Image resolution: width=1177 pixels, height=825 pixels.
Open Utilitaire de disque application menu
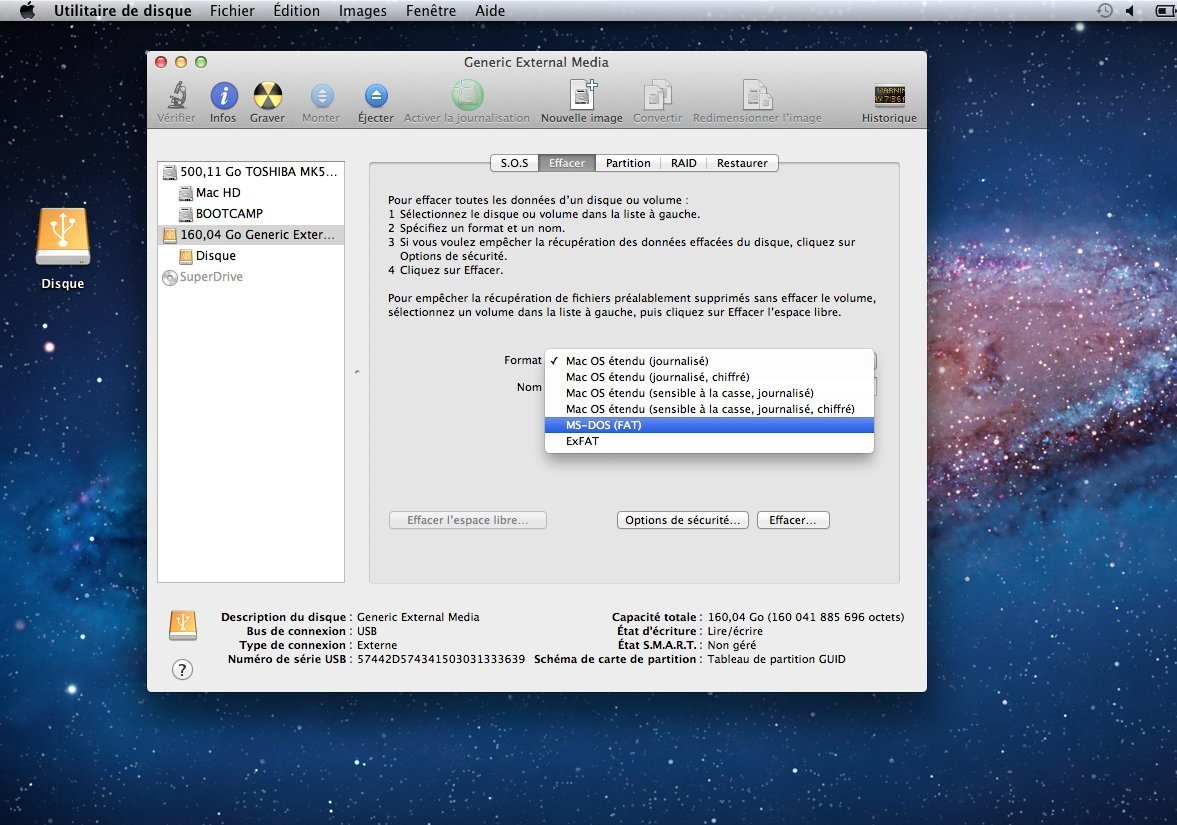(122, 11)
